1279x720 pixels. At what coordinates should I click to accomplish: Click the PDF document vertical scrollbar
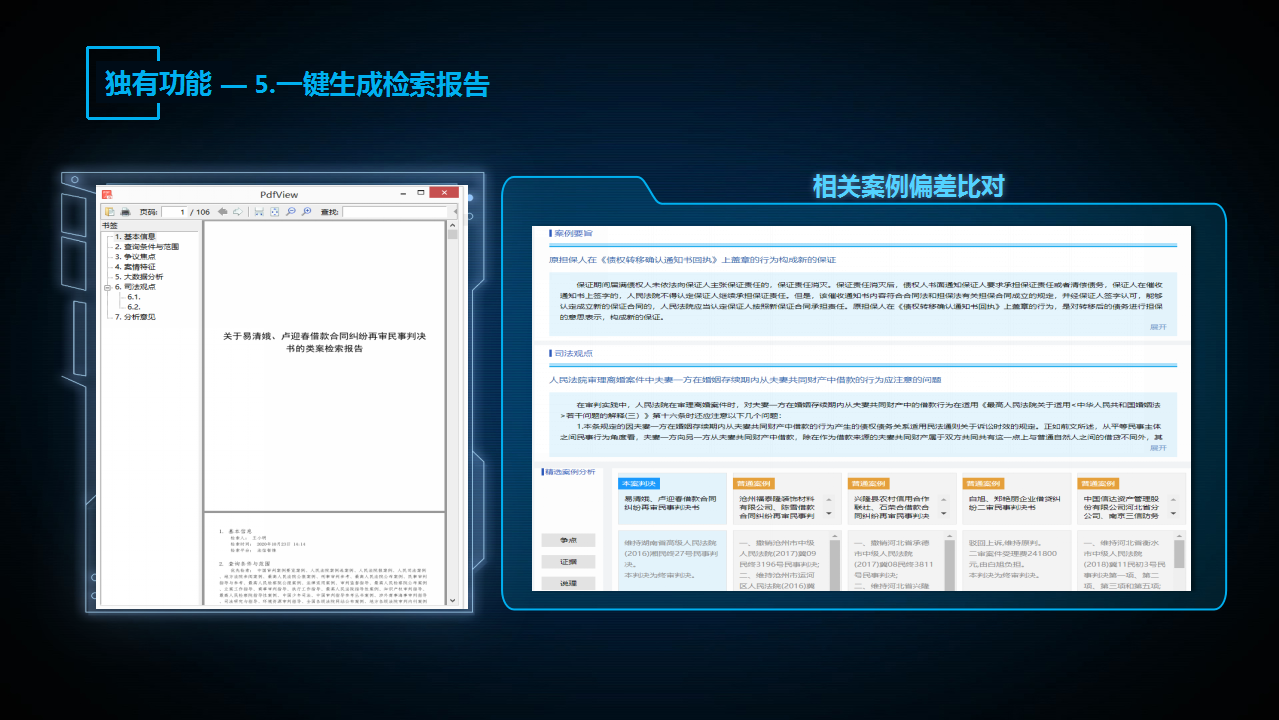click(x=452, y=400)
